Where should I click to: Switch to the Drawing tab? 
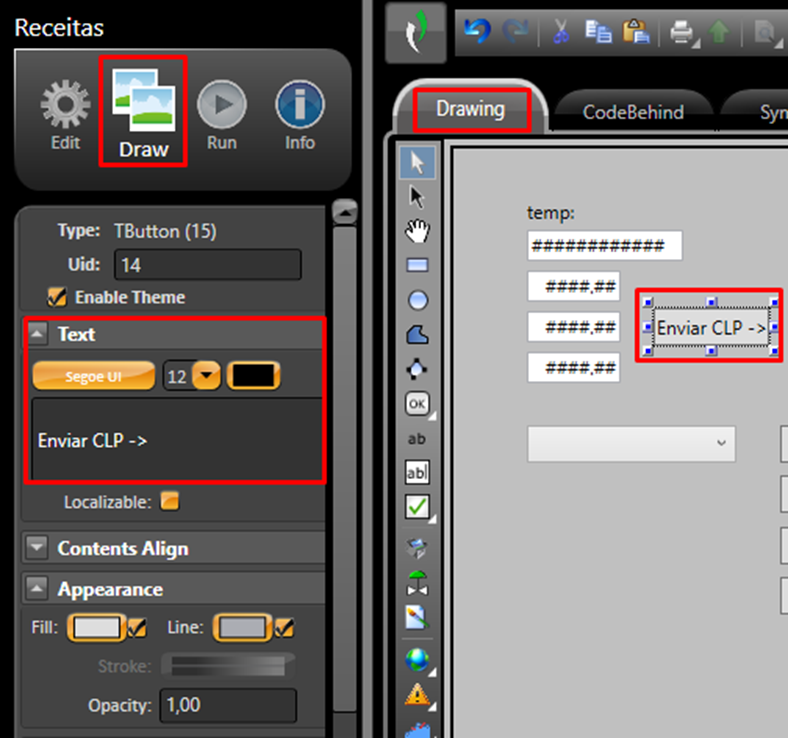pyautogui.click(x=470, y=109)
